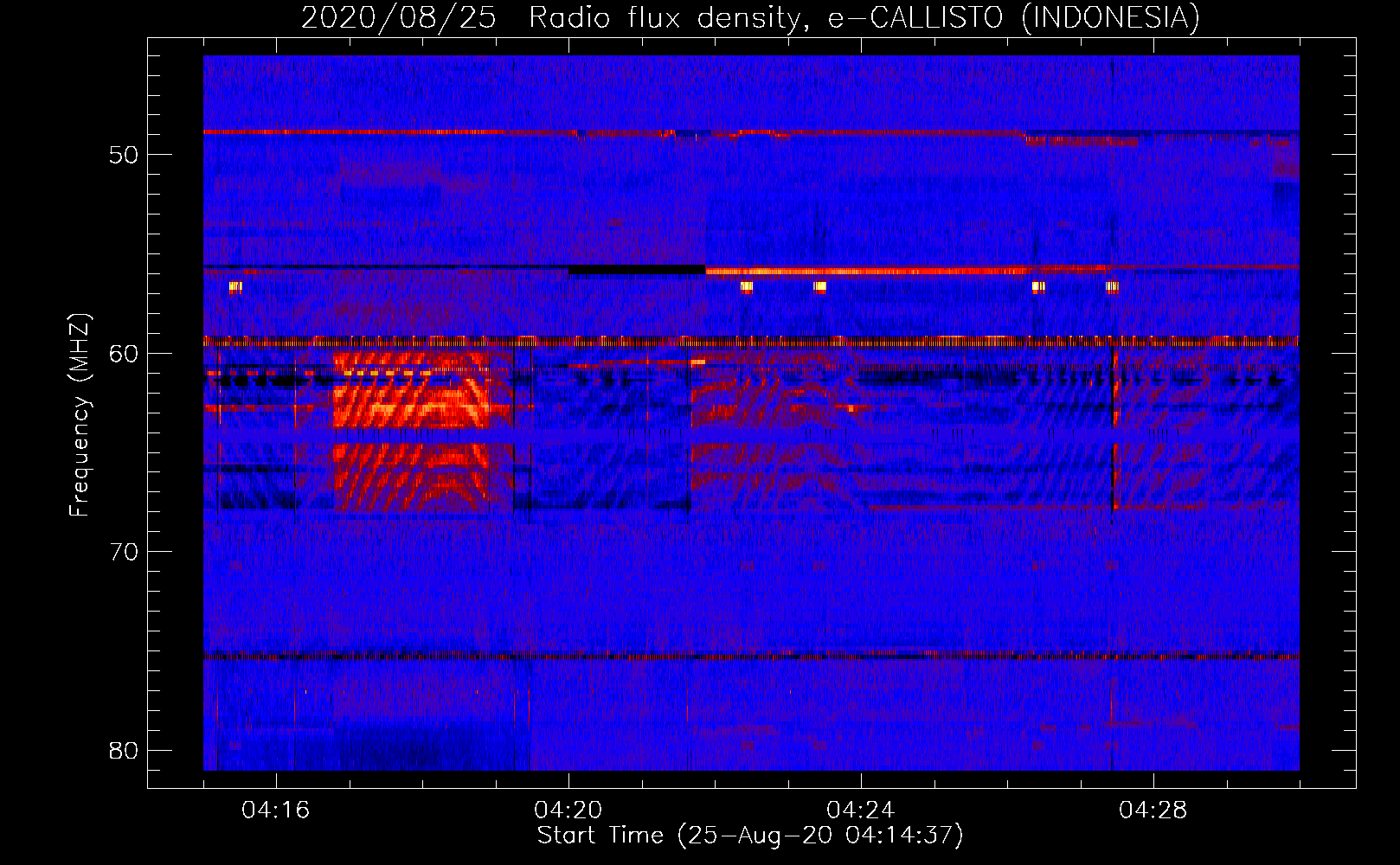
Task: Click the 04:16 time tick label
Action: click(276, 811)
